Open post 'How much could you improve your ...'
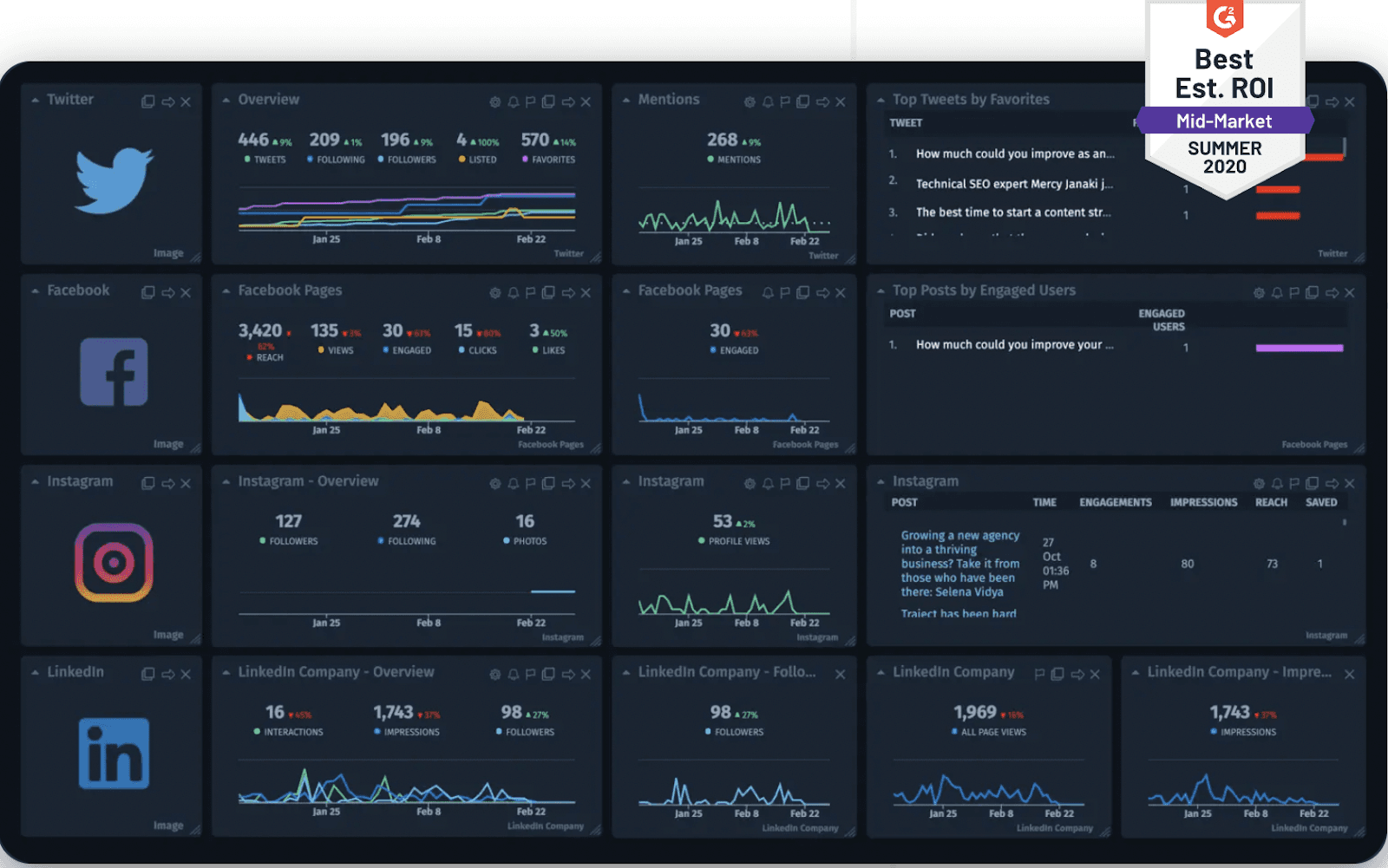This screenshot has height=868, width=1388. point(1015,345)
